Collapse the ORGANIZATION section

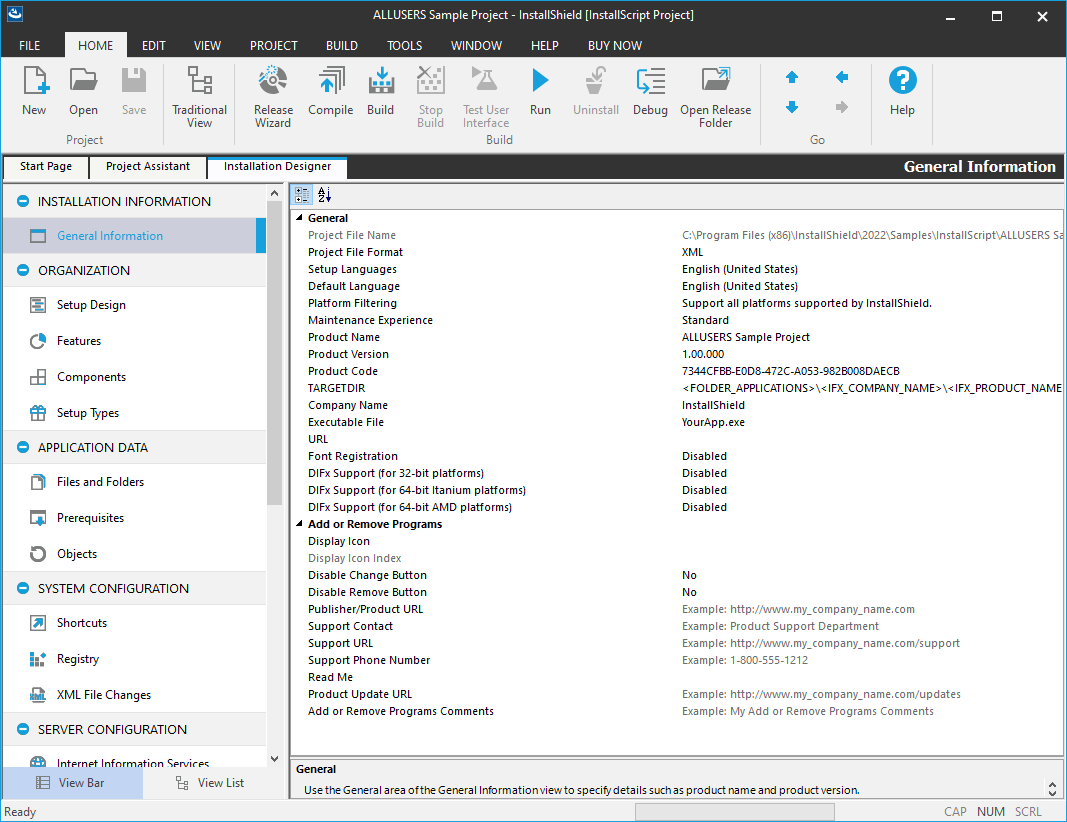click(x=21, y=270)
